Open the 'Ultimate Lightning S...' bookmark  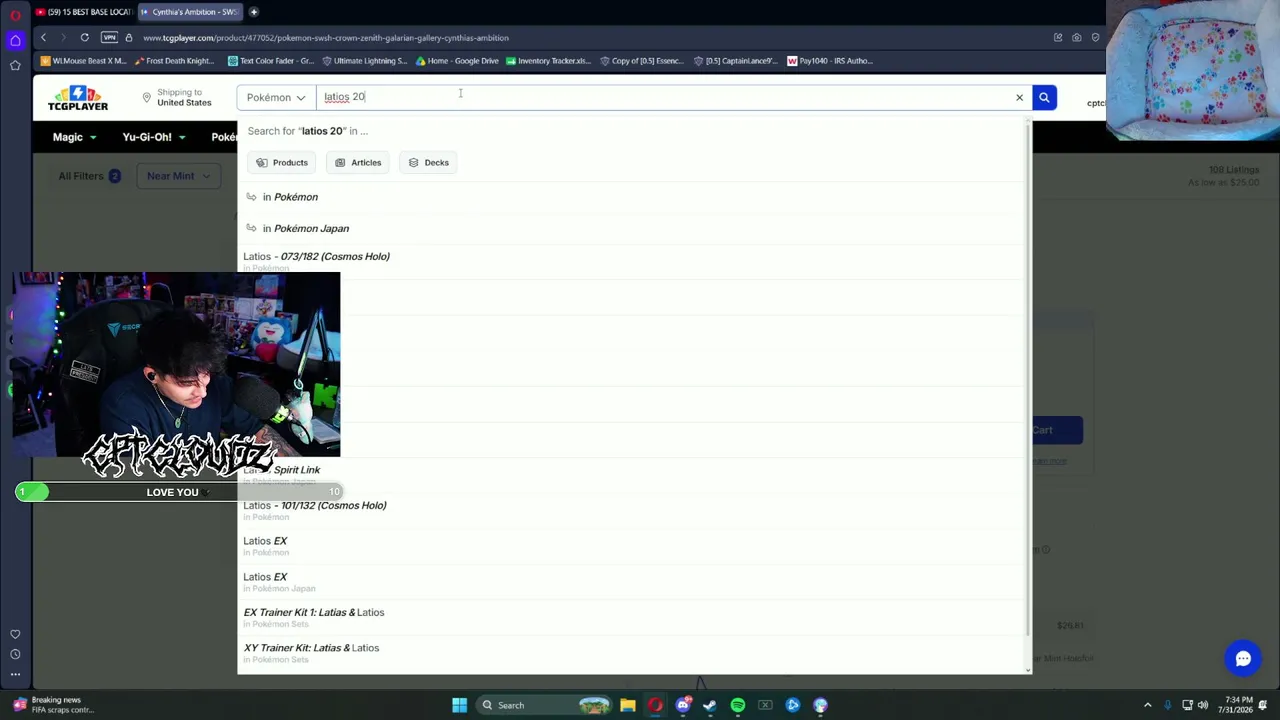365,61
